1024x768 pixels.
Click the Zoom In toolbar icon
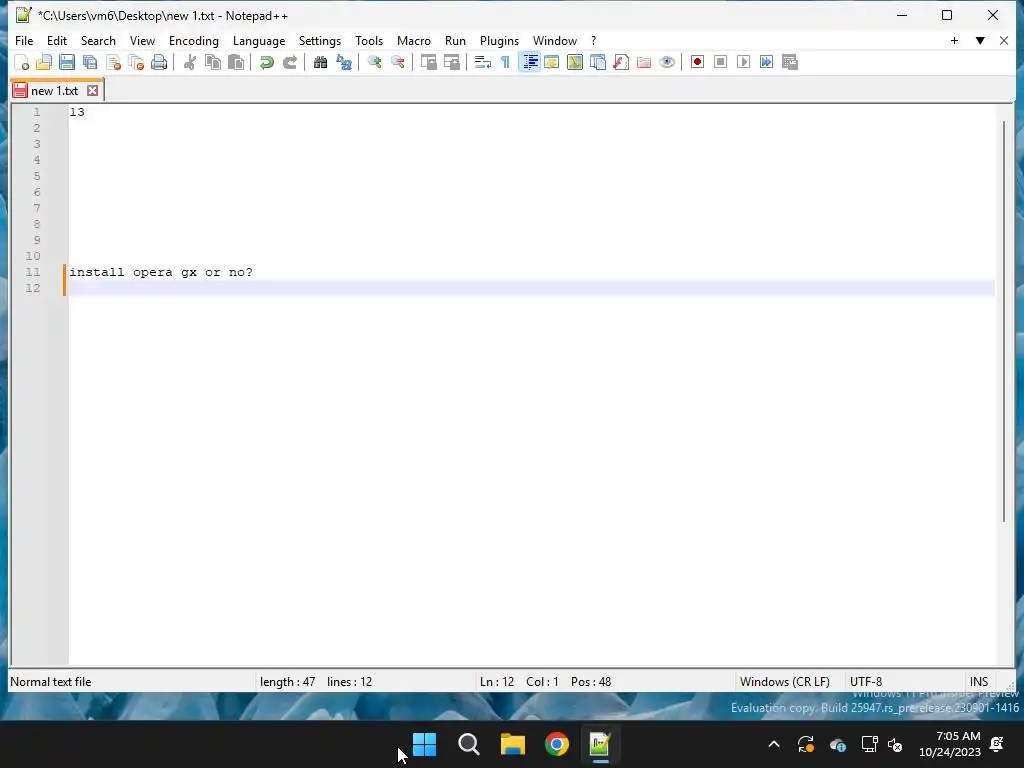375,62
